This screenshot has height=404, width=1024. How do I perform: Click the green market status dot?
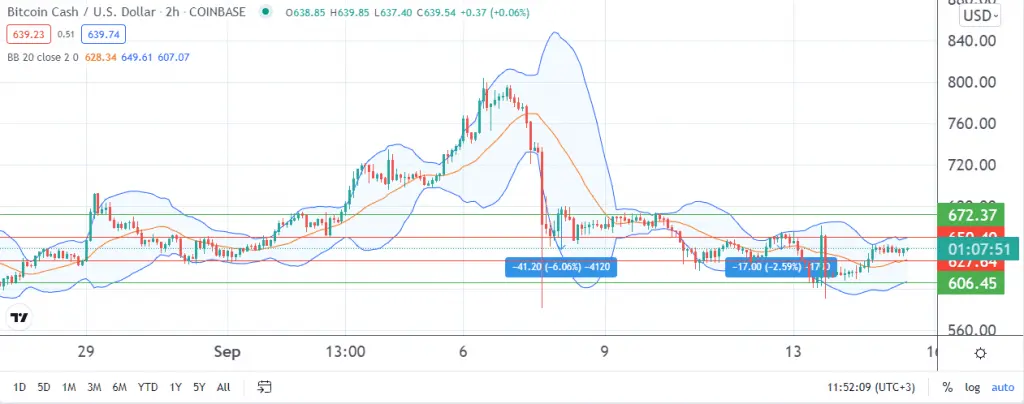pos(264,12)
